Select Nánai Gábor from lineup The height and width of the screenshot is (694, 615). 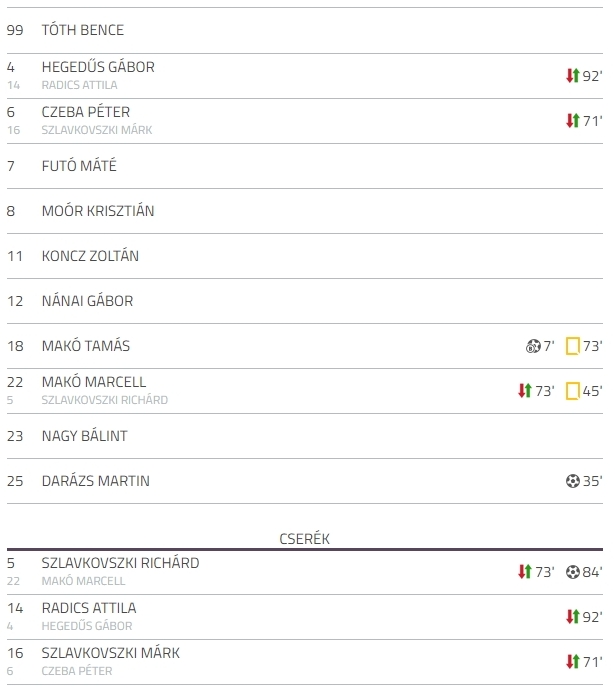point(87,301)
